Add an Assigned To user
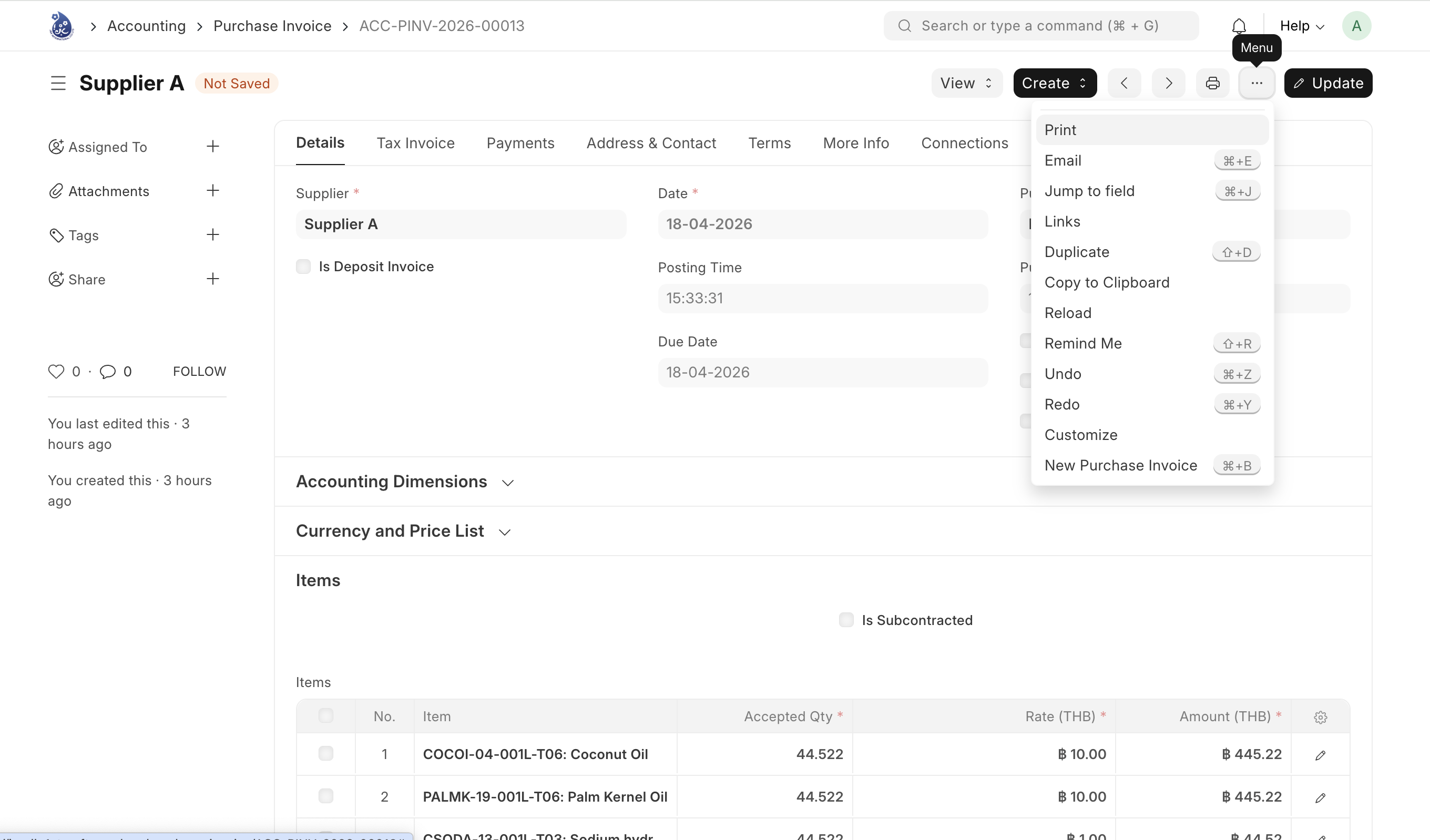 [213, 147]
